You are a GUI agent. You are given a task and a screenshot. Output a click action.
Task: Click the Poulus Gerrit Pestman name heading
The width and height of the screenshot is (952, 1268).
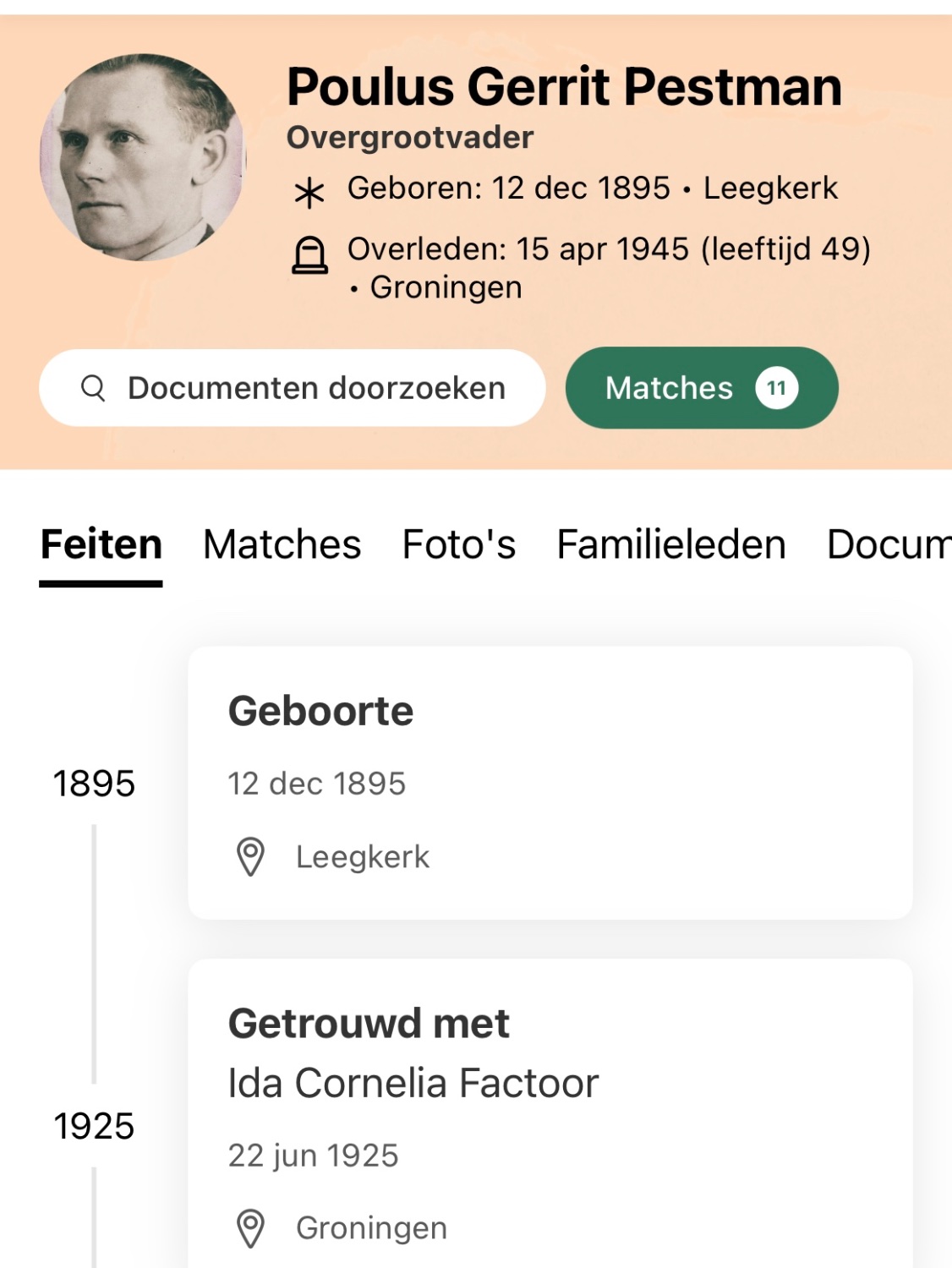click(x=564, y=86)
